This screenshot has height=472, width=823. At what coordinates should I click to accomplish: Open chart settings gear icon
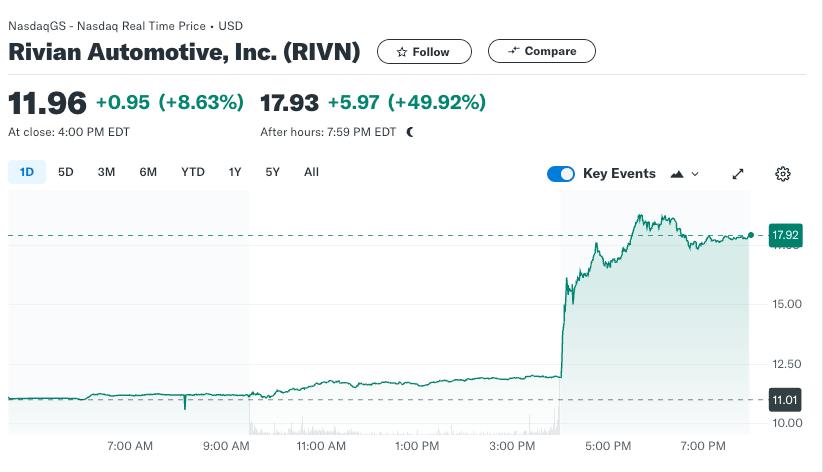click(x=783, y=174)
